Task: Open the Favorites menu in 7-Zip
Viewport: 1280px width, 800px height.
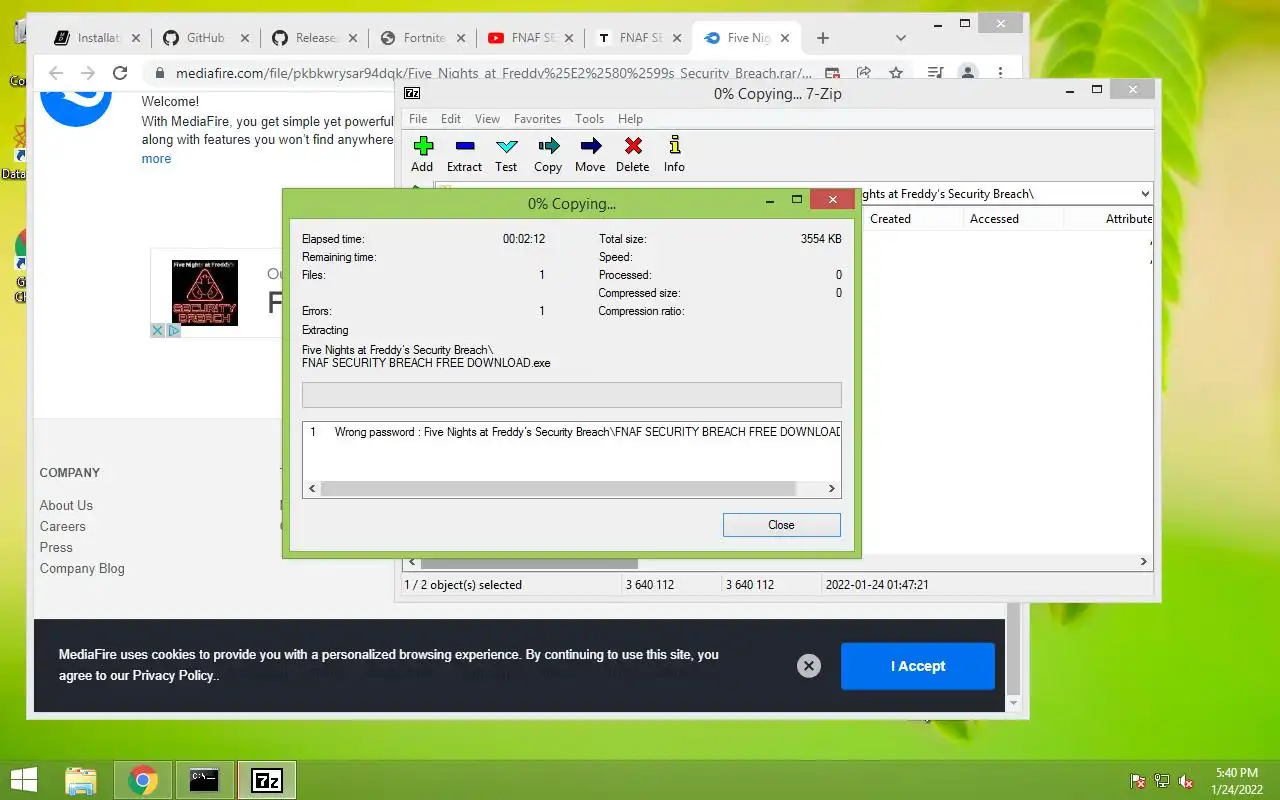Action: 537,119
